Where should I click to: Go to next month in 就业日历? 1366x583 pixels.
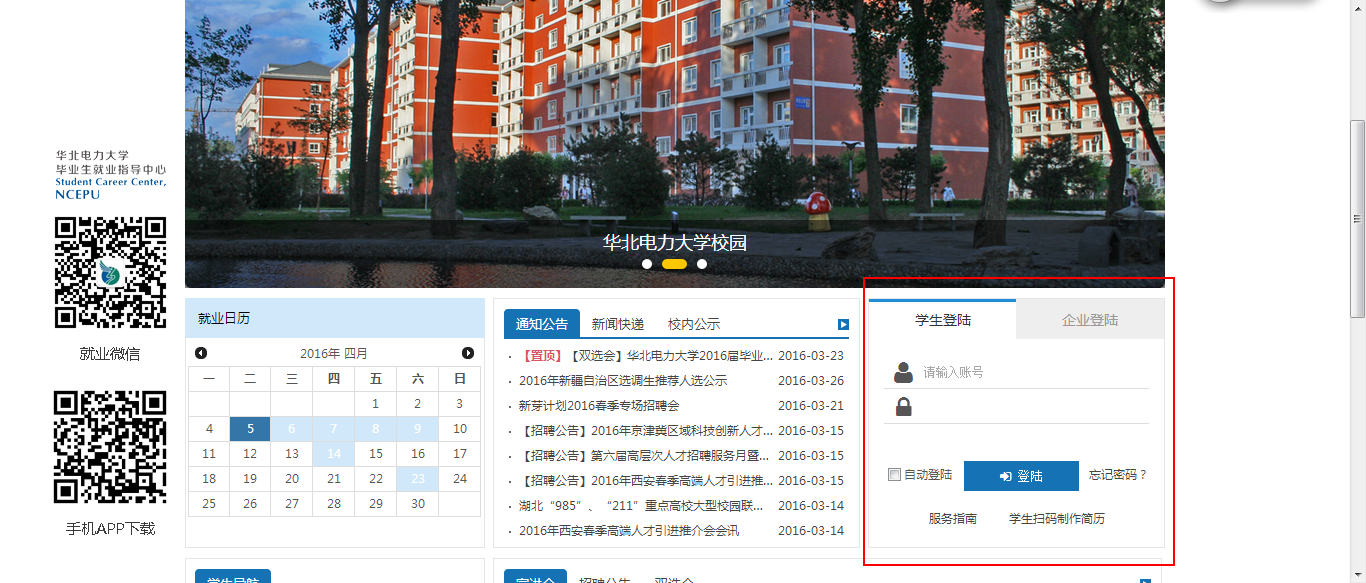click(x=468, y=353)
